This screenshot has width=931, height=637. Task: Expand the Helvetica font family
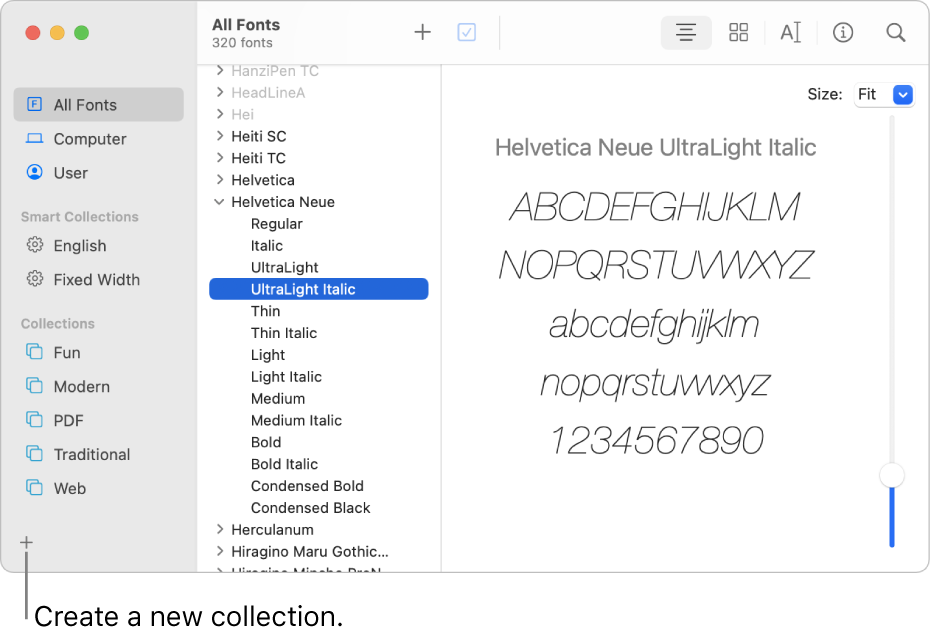point(220,180)
